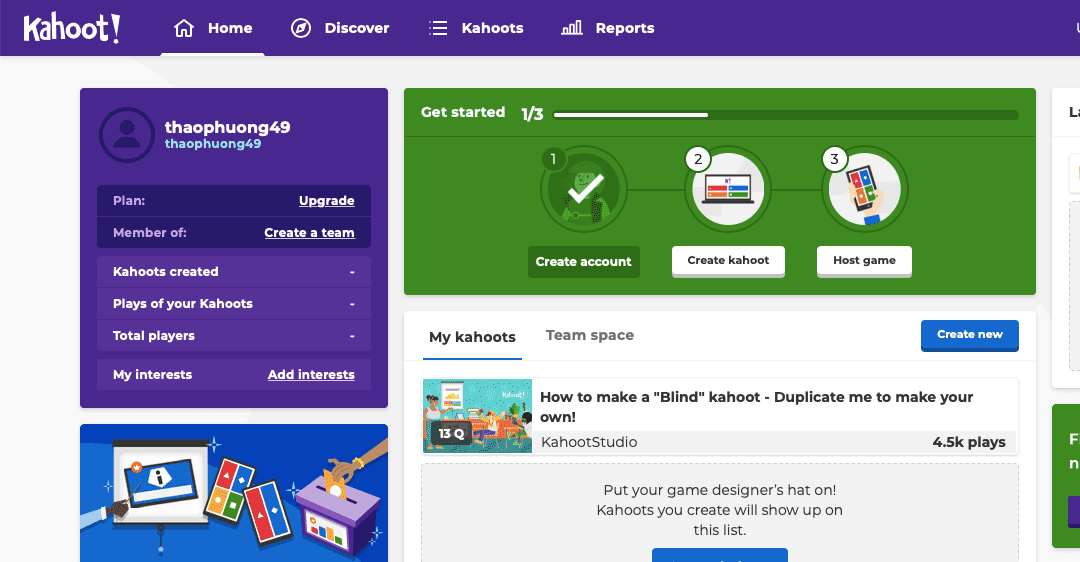Click the blue promotional illustration banner
Viewport: 1080px width, 562px height.
click(234, 493)
